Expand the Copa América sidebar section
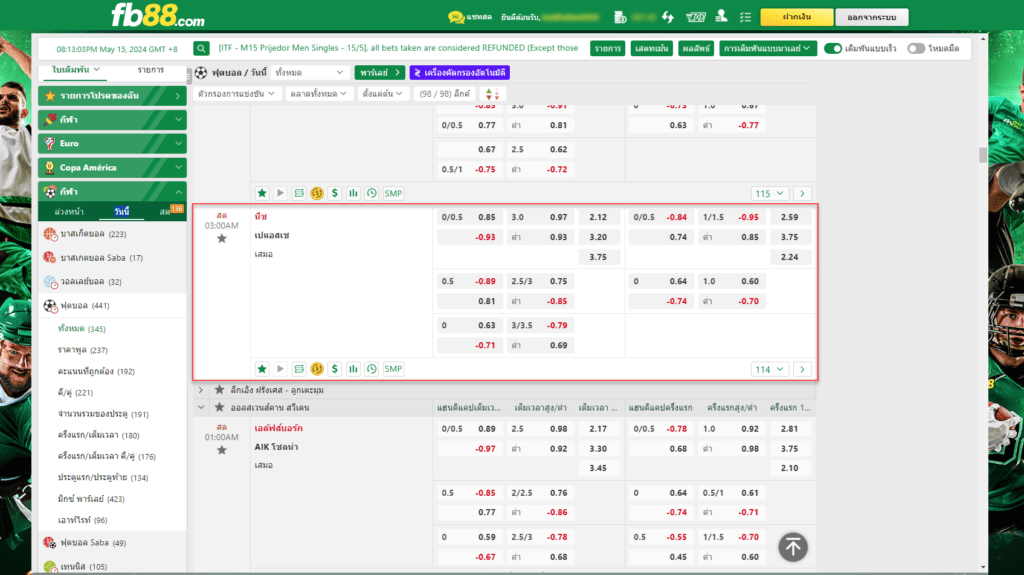Viewport: 1024px width, 575px height. pos(112,168)
